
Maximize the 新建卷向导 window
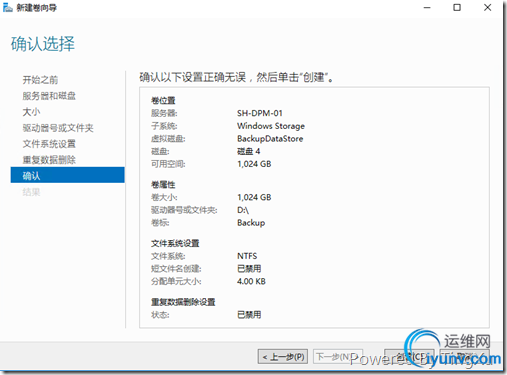[x=457, y=7]
